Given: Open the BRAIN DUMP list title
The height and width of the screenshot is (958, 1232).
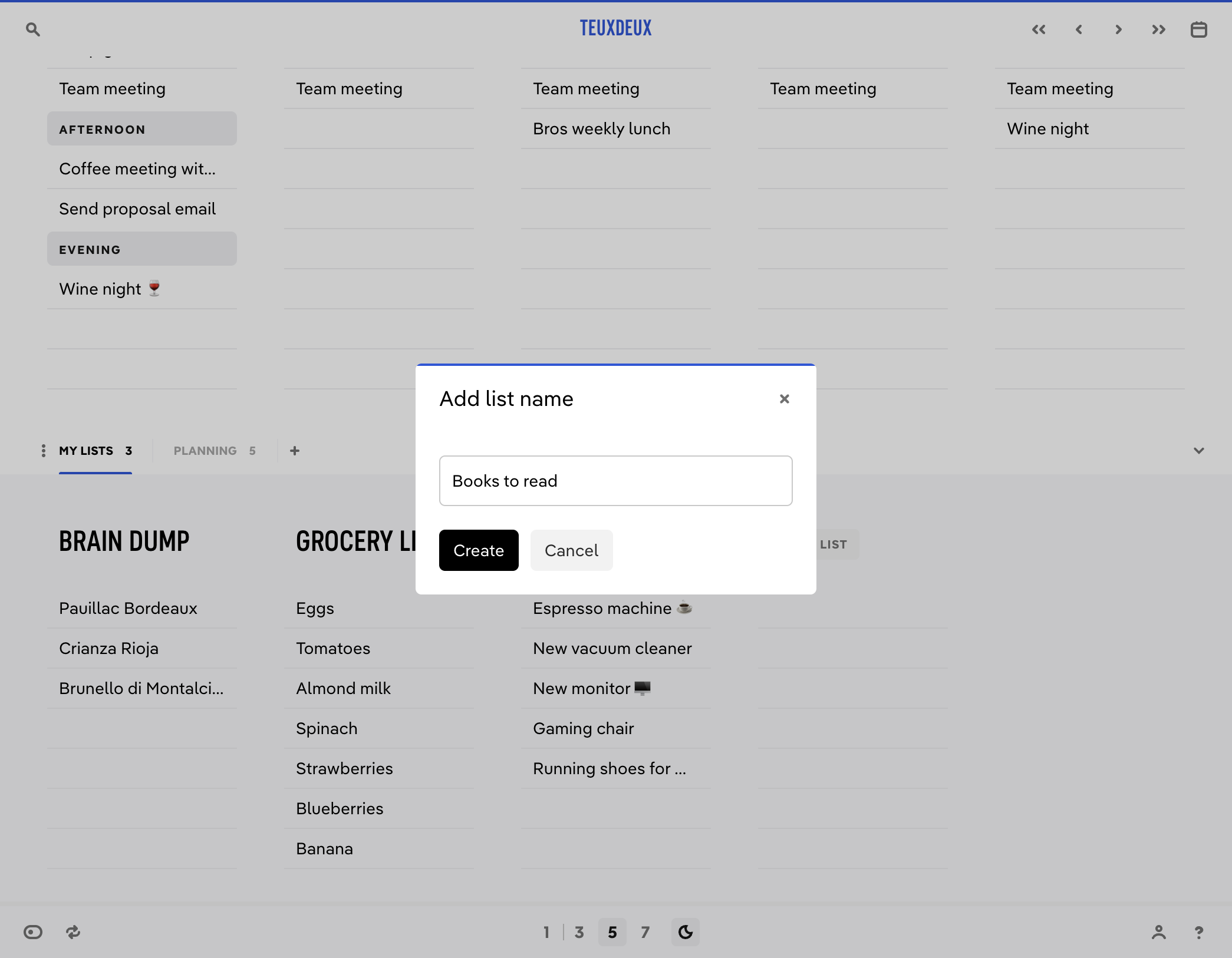Looking at the screenshot, I should (124, 541).
